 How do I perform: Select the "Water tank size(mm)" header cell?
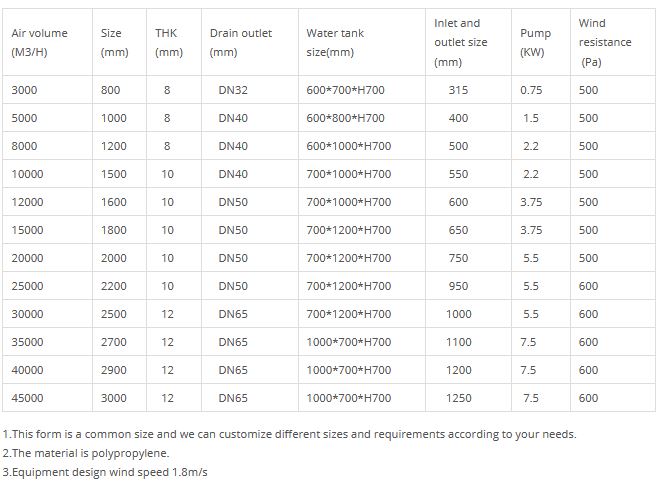[x=335, y=43]
